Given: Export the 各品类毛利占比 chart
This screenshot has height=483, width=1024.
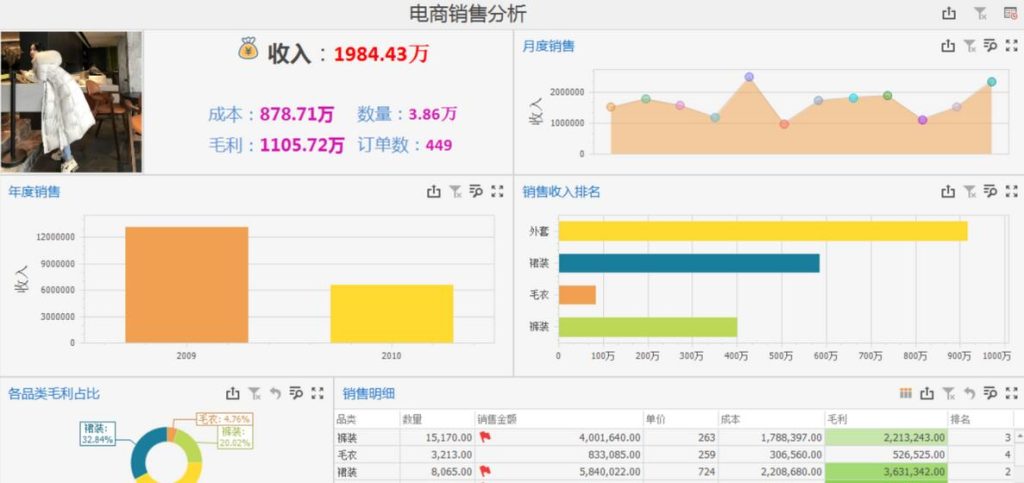Looking at the screenshot, I should coord(233,393).
